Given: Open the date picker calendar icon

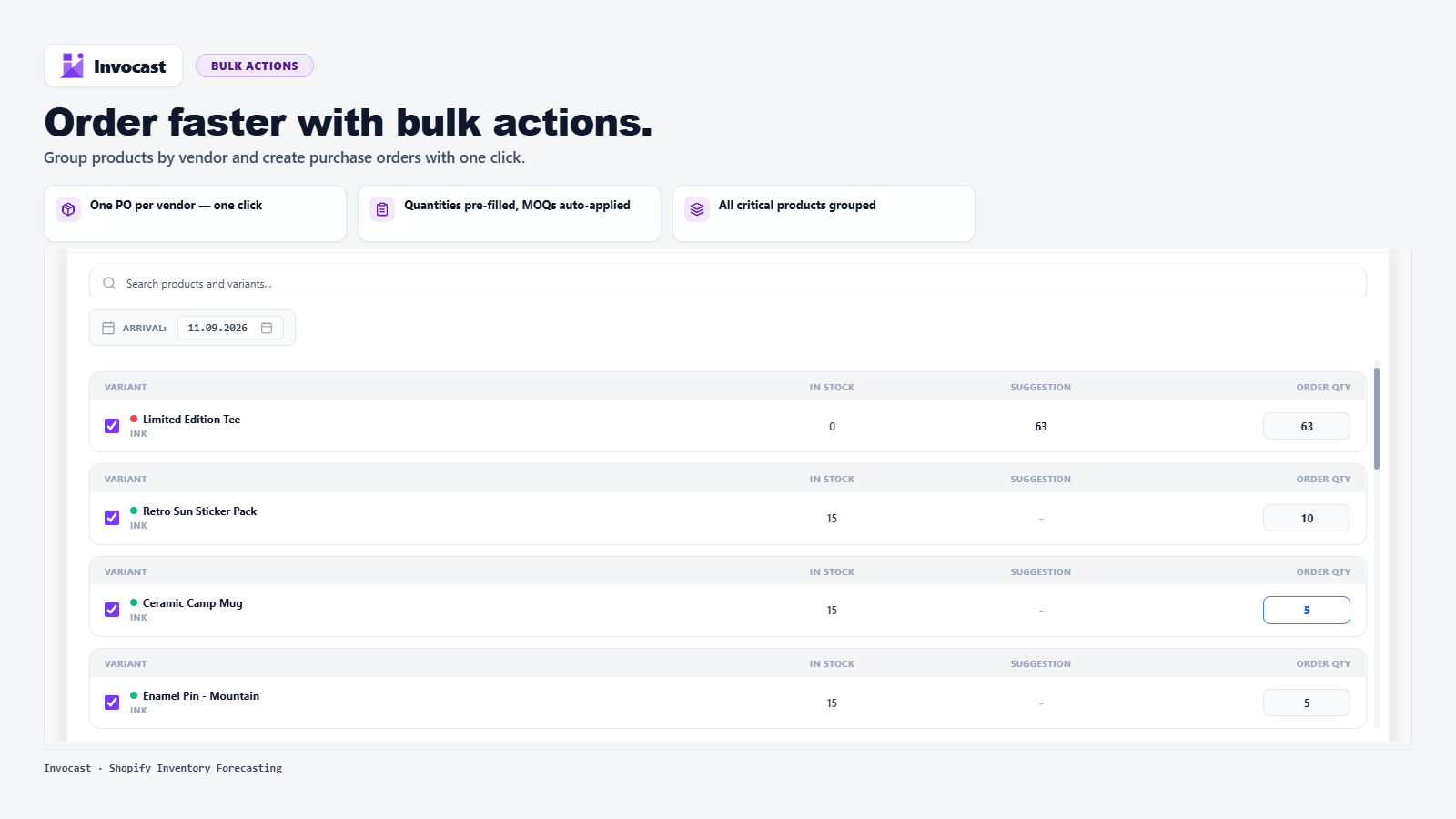Looking at the screenshot, I should (x=267, y=328).
